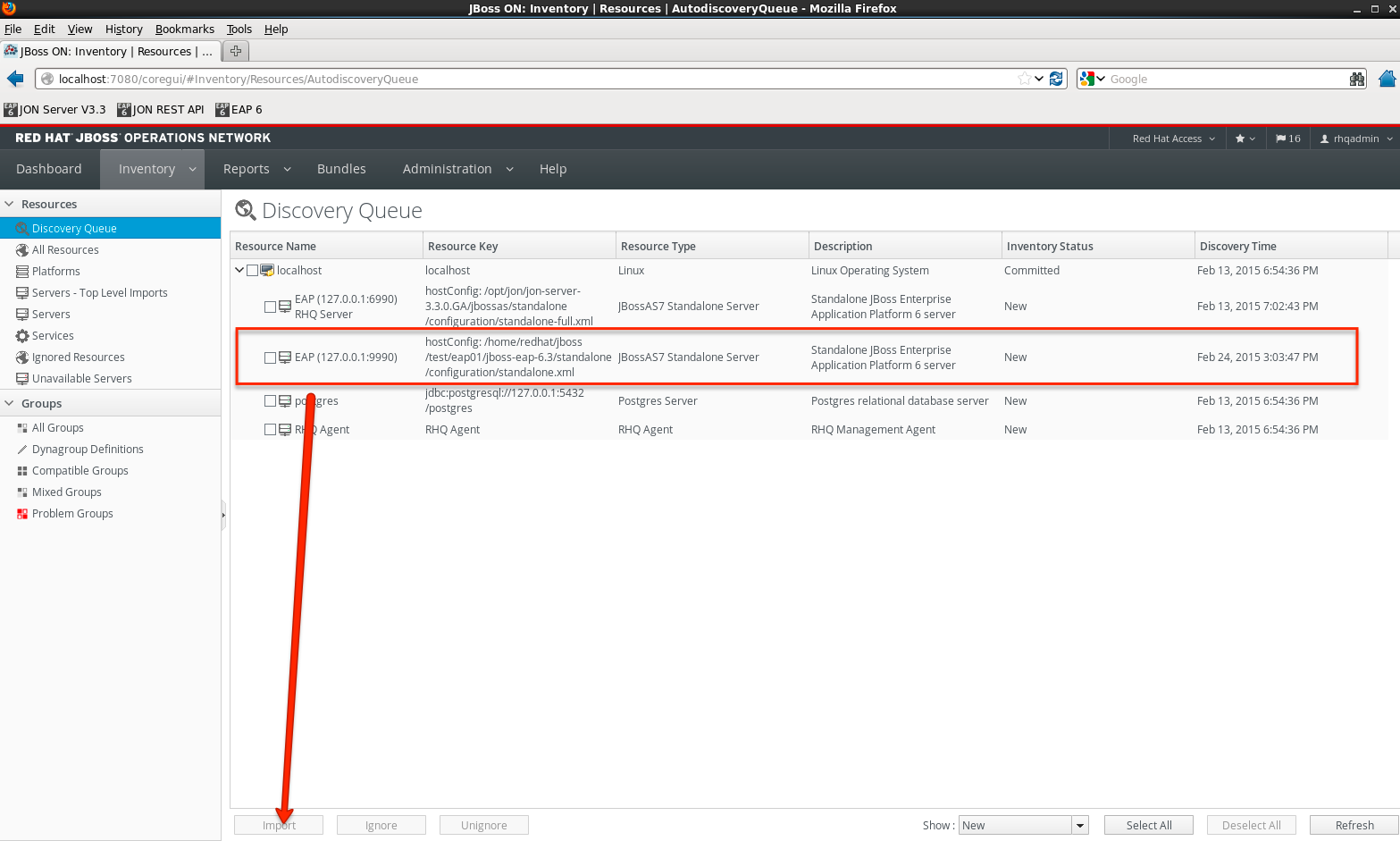Open the JON Server V3.3 bookmark

(x=55, y=110)
